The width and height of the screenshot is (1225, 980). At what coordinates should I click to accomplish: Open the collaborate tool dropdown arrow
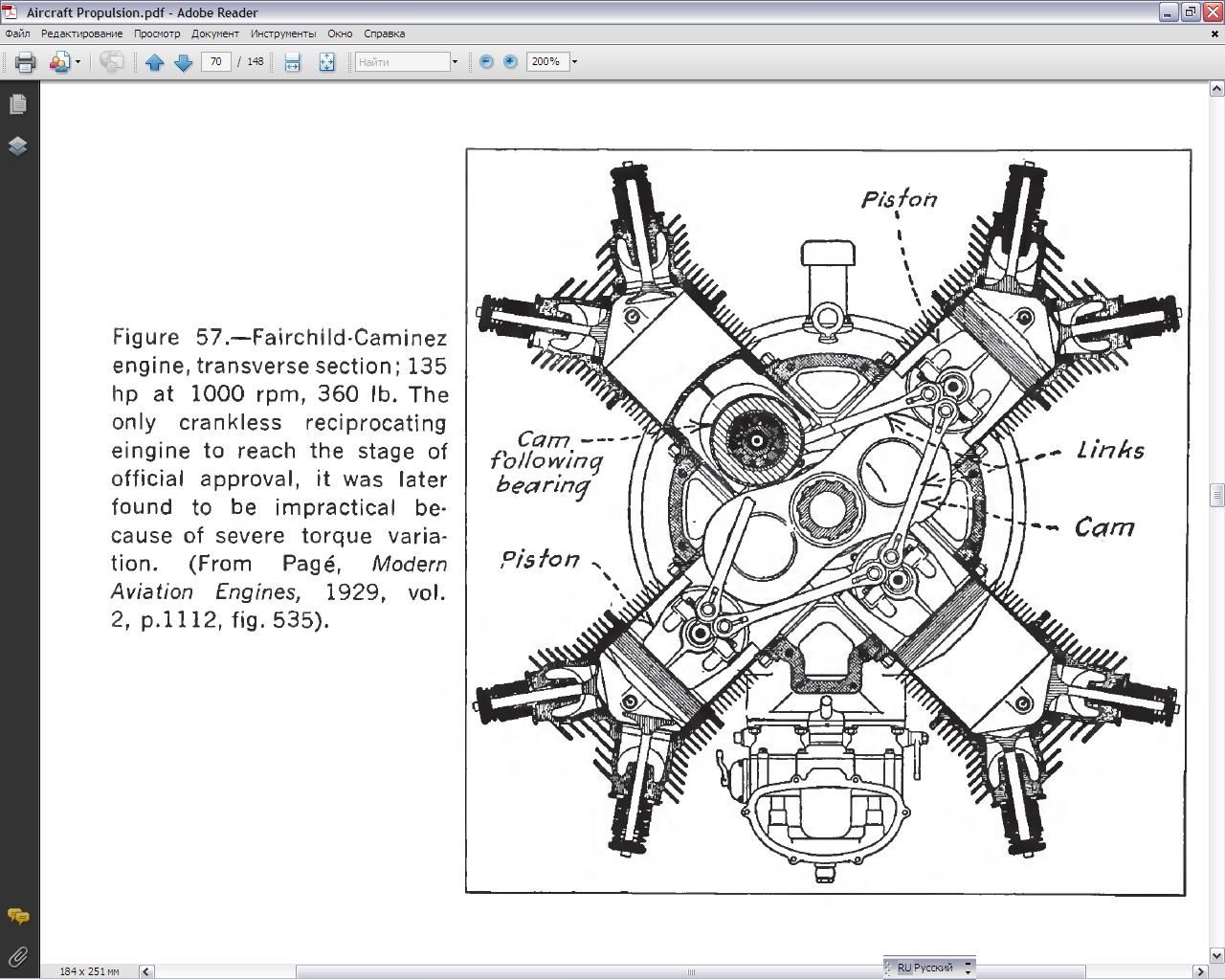[x=78, y=62]
